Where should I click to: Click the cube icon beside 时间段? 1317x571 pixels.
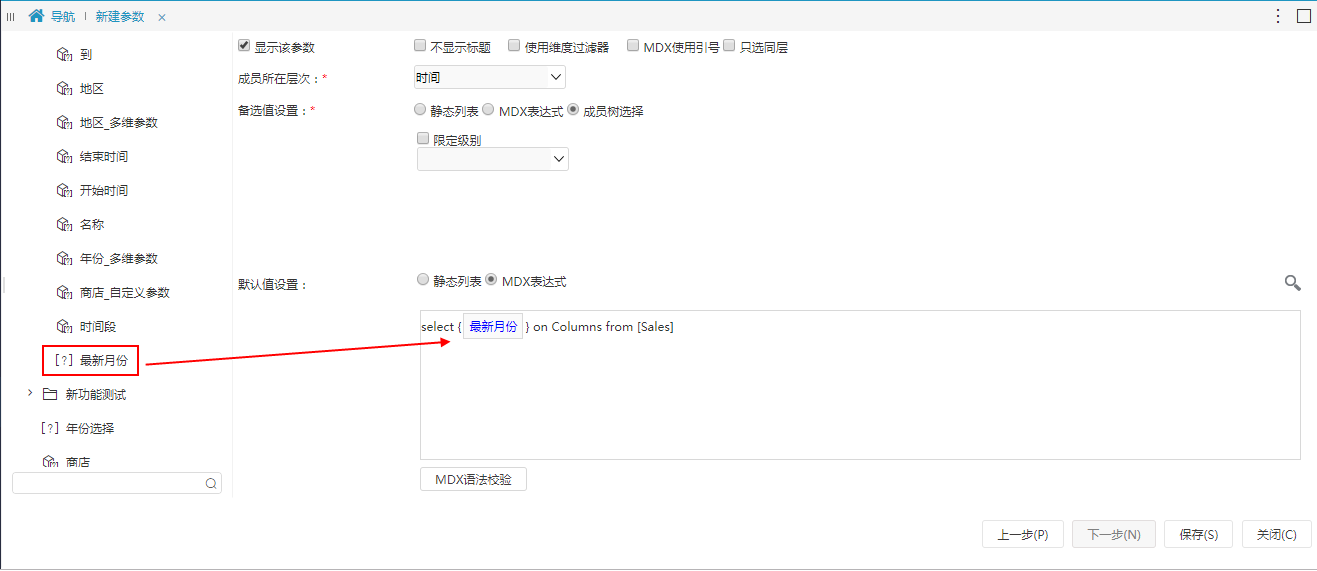pyautogui.click(x=64, y=327)
